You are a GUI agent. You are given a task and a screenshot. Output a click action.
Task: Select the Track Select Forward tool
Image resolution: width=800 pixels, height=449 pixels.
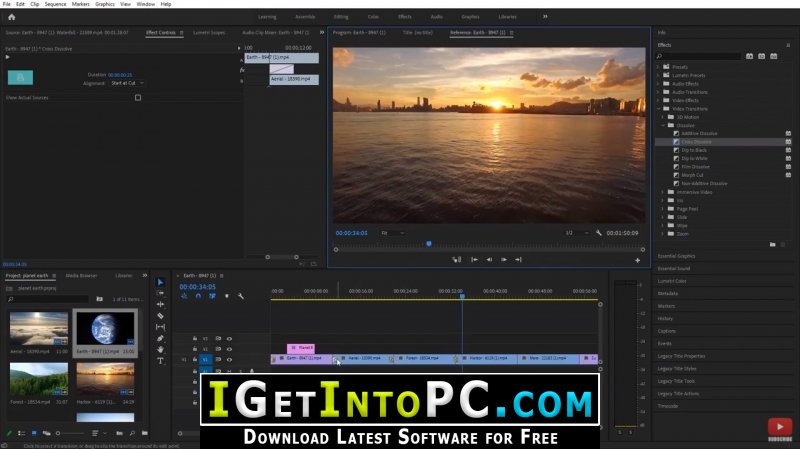160,293
